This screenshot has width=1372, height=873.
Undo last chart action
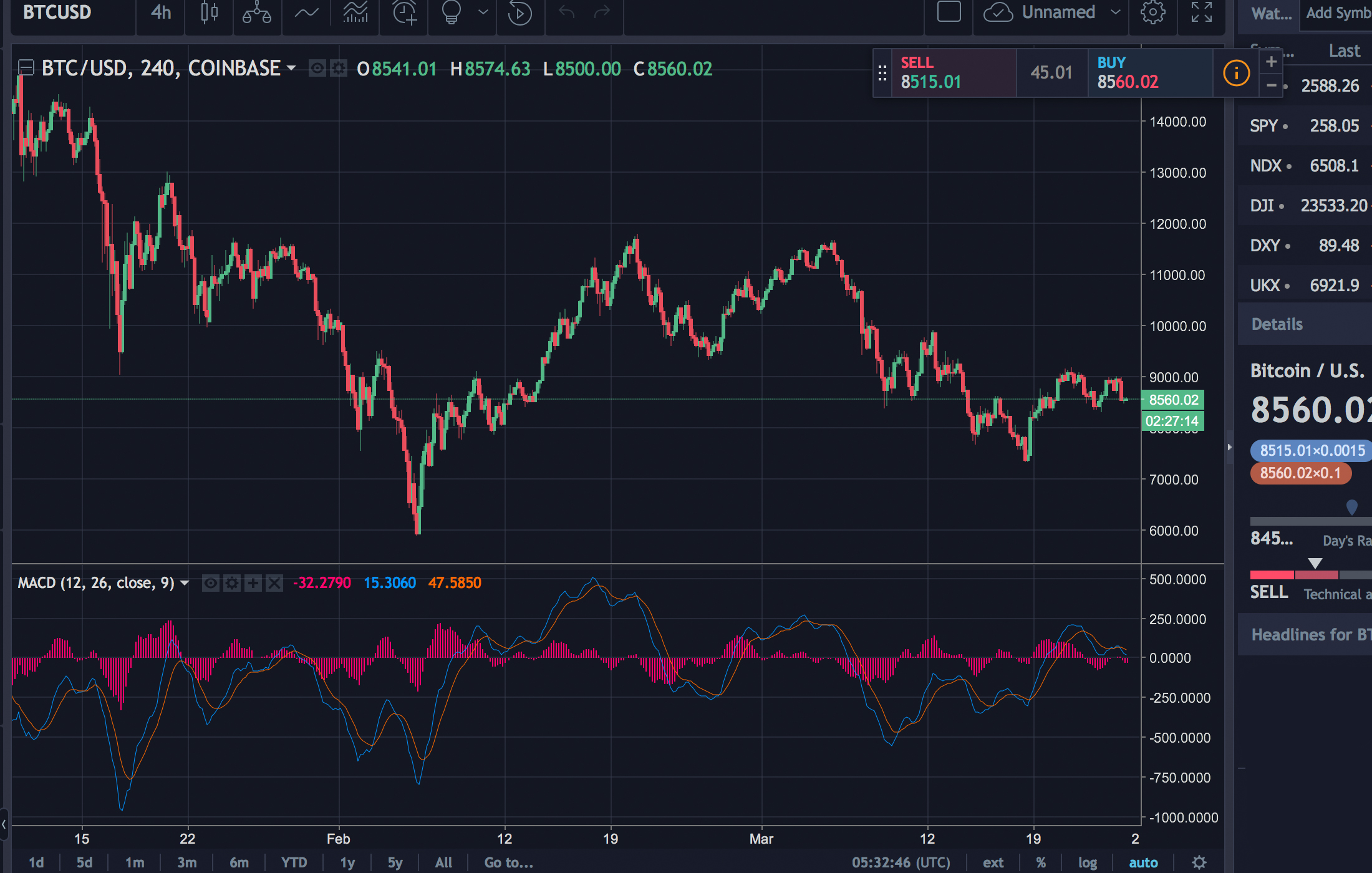pyautogui.click(x=566, y=11)
